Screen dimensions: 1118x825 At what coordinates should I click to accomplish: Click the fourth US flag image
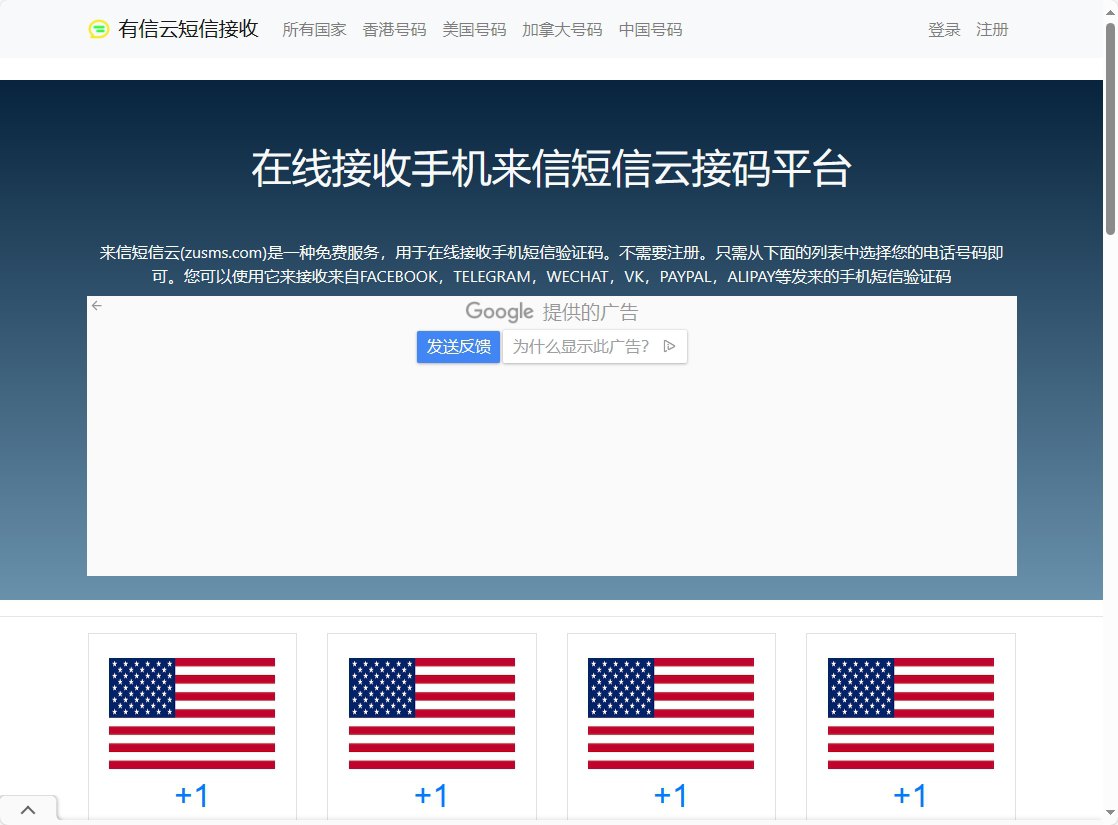click(x=910, y=713)
